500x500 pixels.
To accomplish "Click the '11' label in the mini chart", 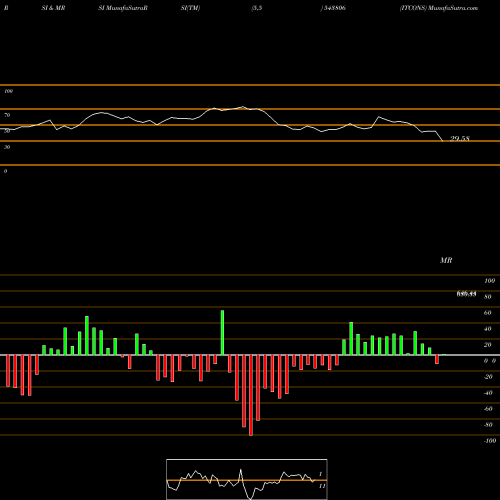I will click(322, 486).
